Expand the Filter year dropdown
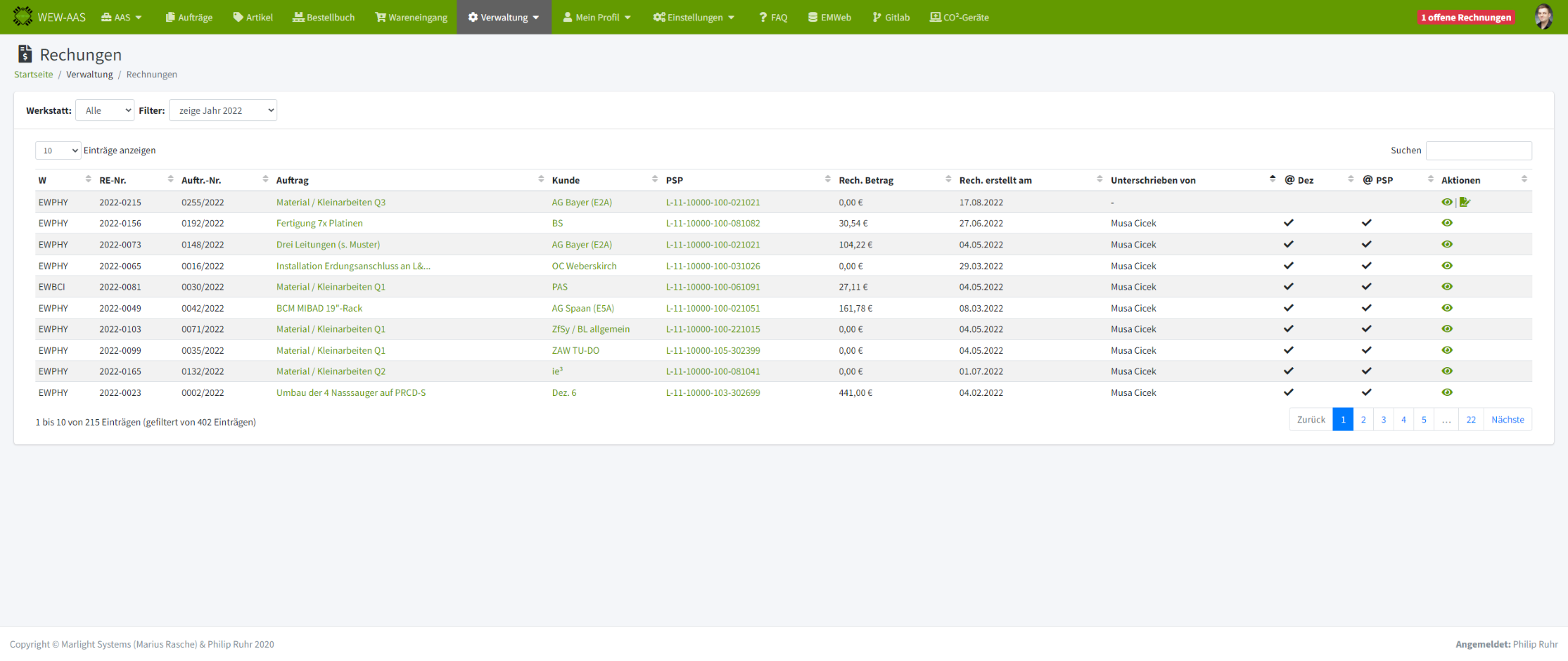This screenshot has width=1568, height=661. (x=223, y=110)
